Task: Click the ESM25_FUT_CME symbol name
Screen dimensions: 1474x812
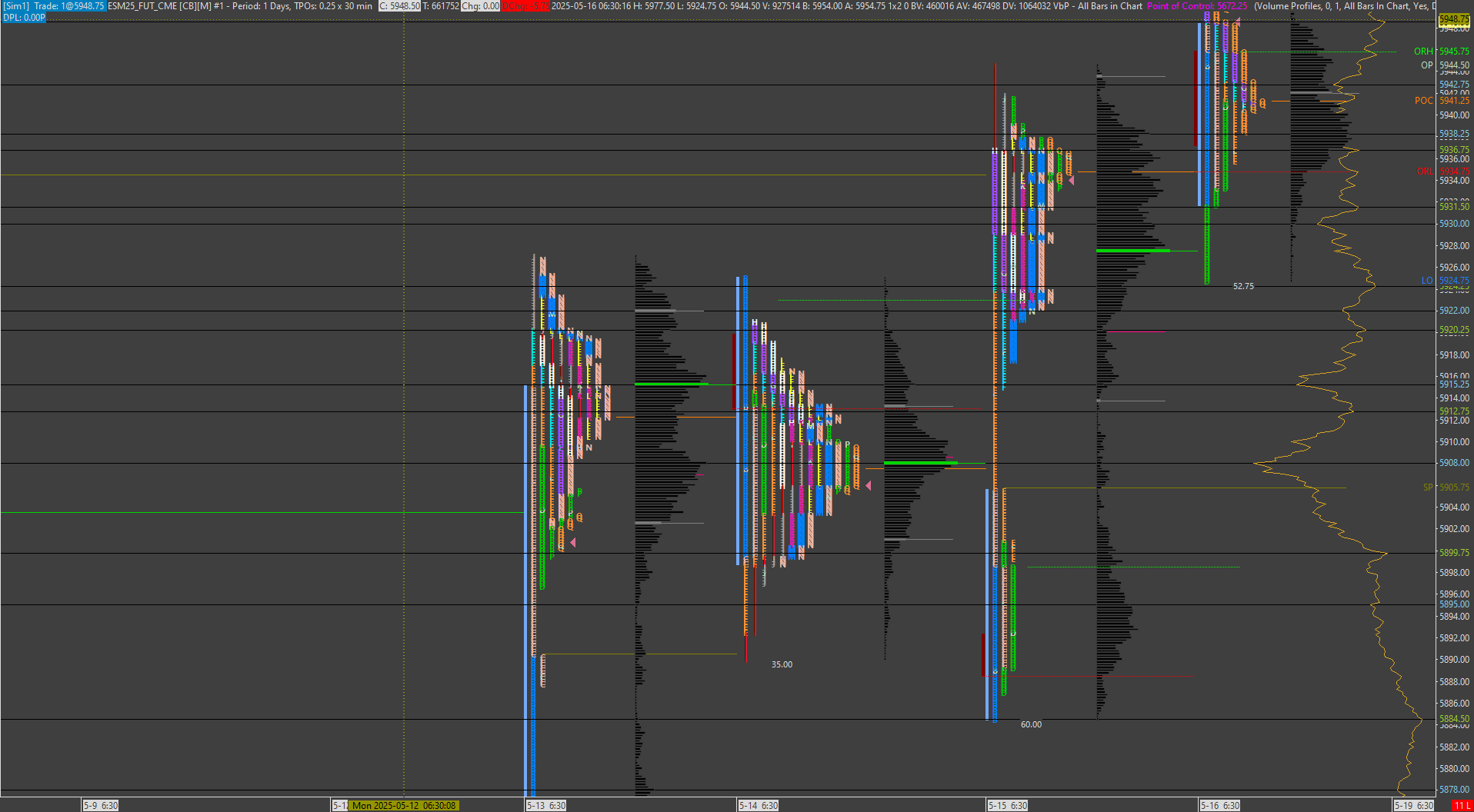Action: [x=142, y=6]
